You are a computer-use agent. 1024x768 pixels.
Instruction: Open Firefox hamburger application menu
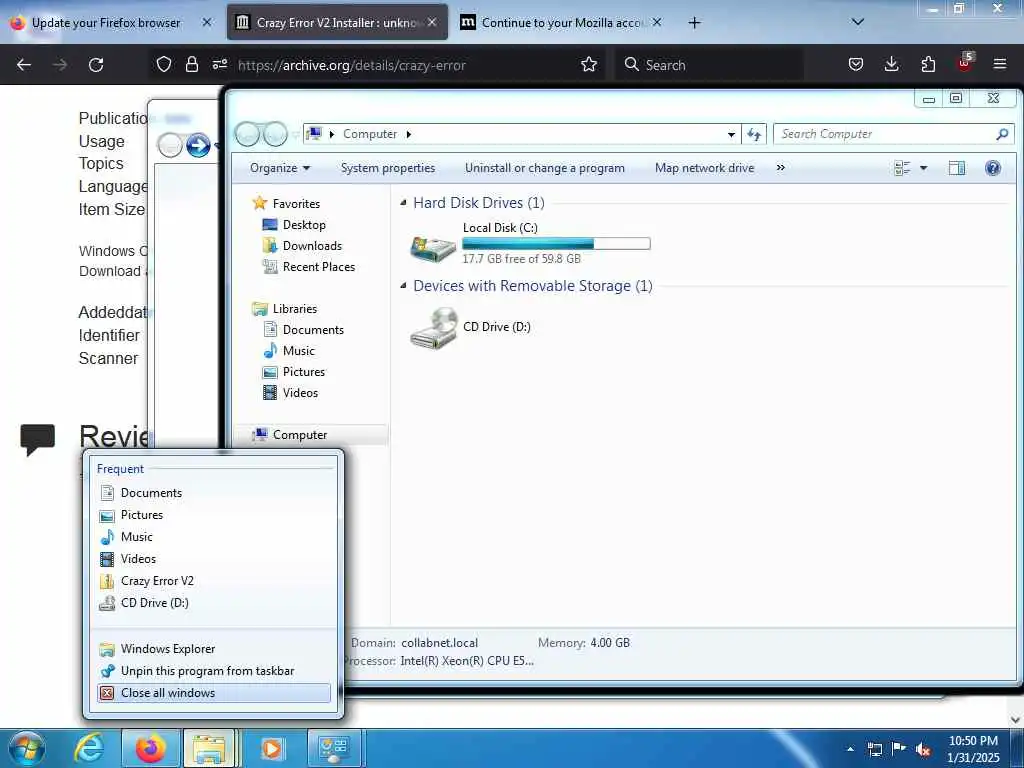pos(1000,65)
